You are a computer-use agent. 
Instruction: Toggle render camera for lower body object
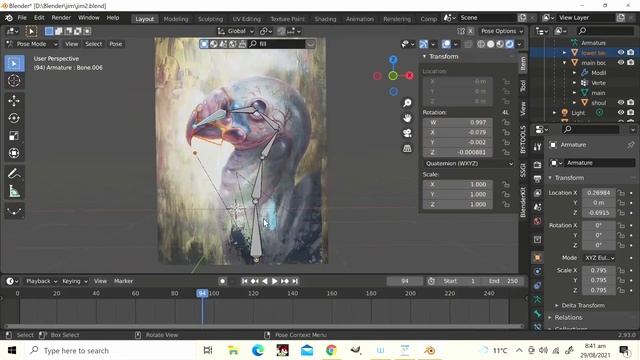point(631,53)
